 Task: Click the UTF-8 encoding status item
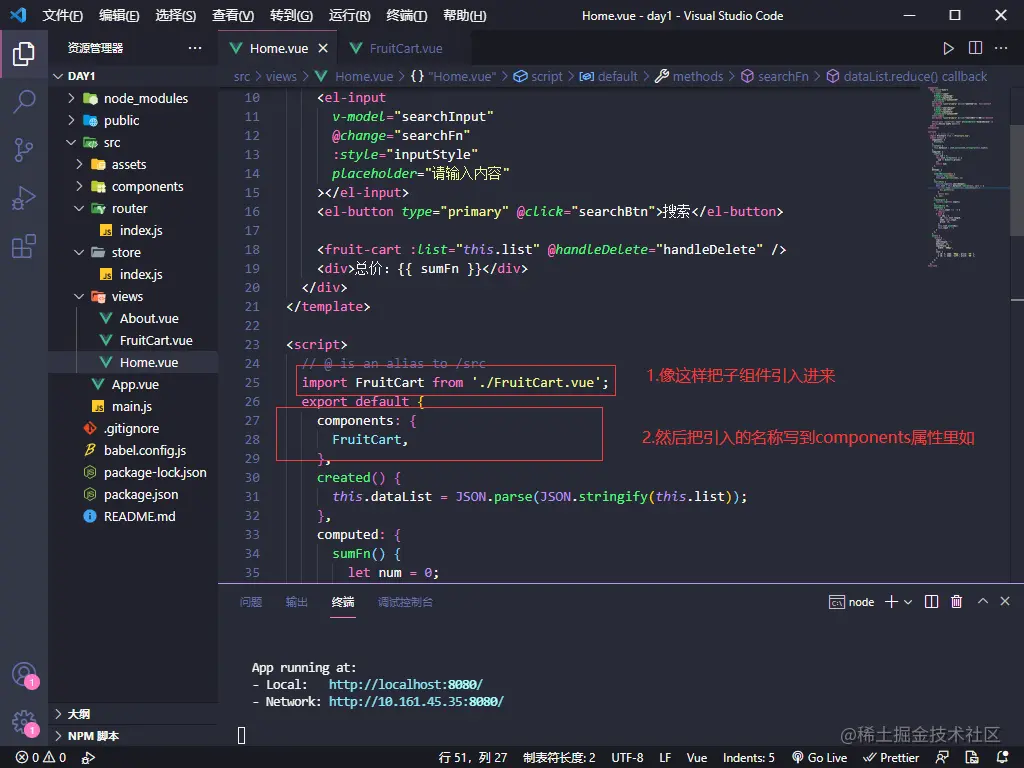[x=627, y=758]
